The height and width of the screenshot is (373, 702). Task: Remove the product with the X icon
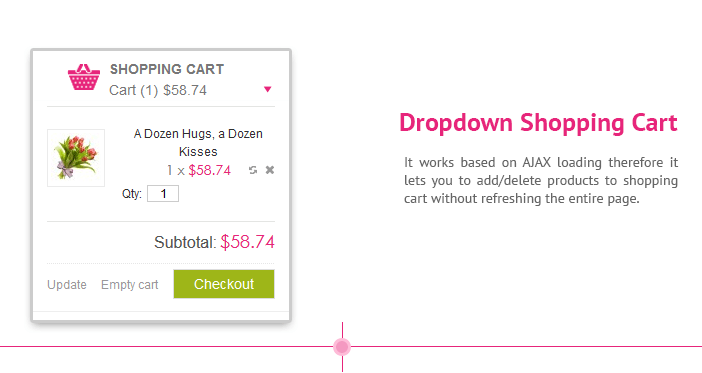coord(270,170)
